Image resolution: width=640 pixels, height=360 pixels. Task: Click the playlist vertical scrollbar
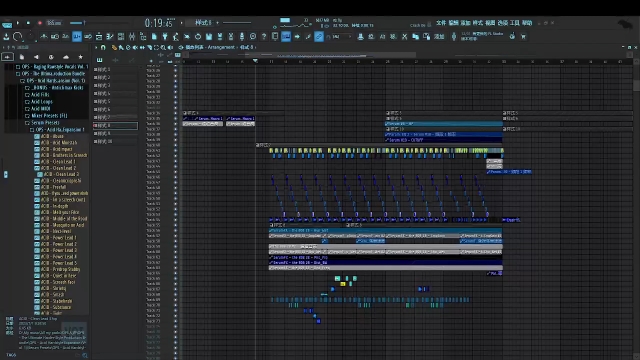tap(636, 86)
